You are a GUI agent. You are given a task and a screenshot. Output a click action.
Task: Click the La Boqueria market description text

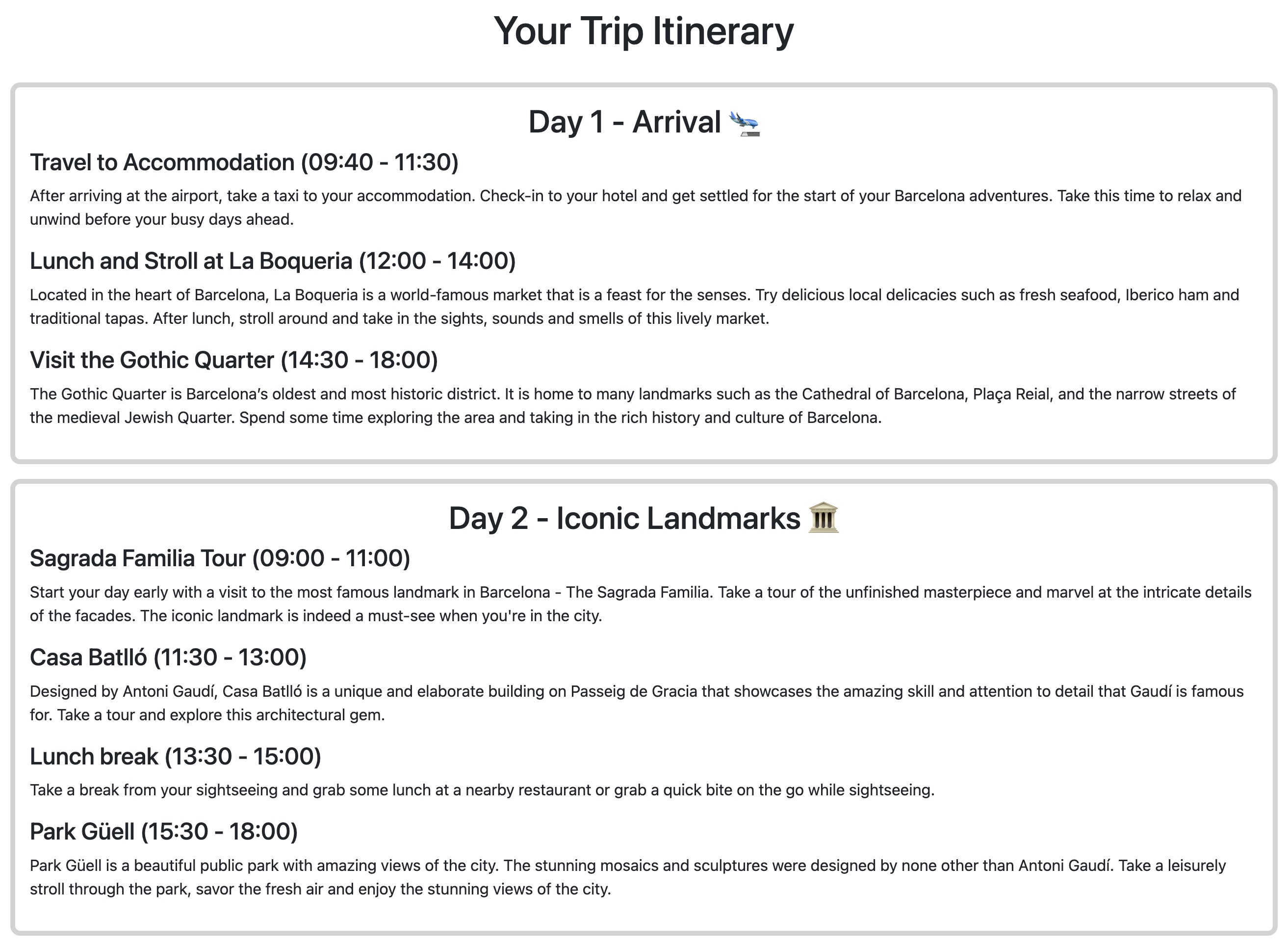(x=634, y=307)
